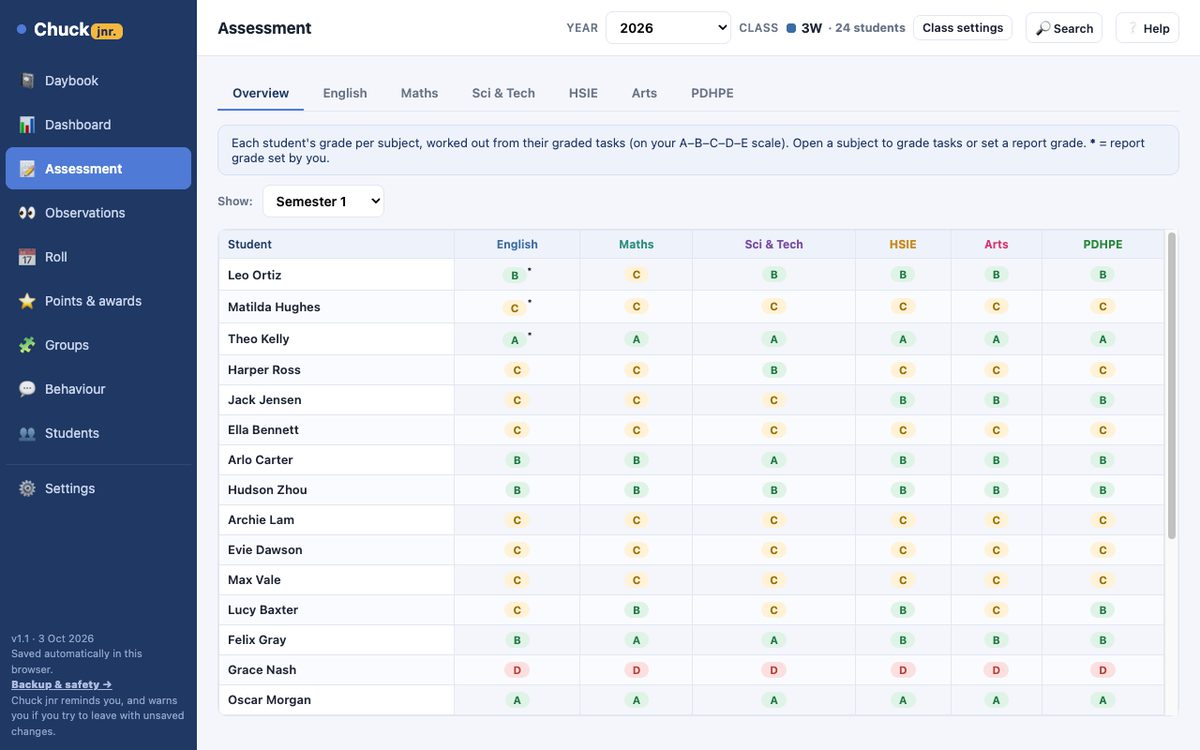Viewport: 1200px width, 750px height.
Task: Click Jack Jensen's HSIE B grade
Action: coord(903,400)
